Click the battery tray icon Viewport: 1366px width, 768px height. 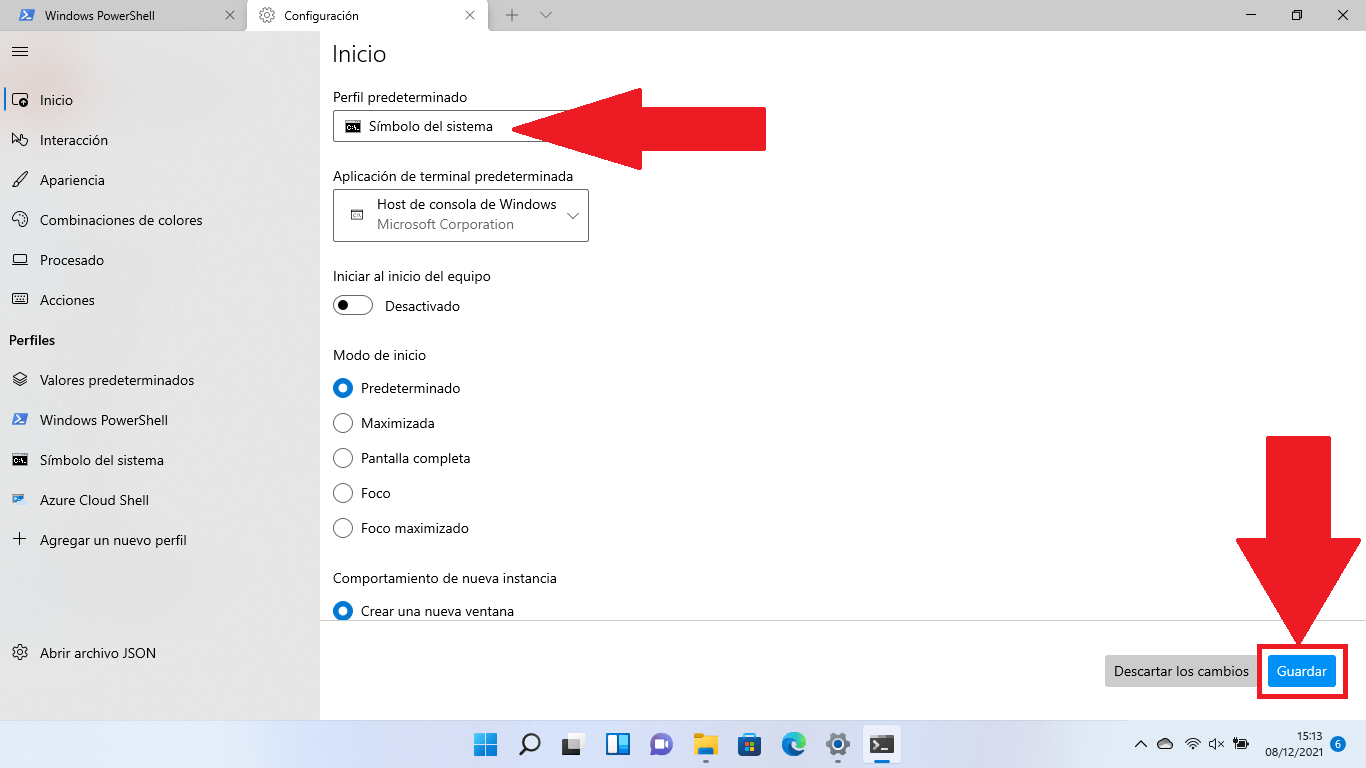1241,744
